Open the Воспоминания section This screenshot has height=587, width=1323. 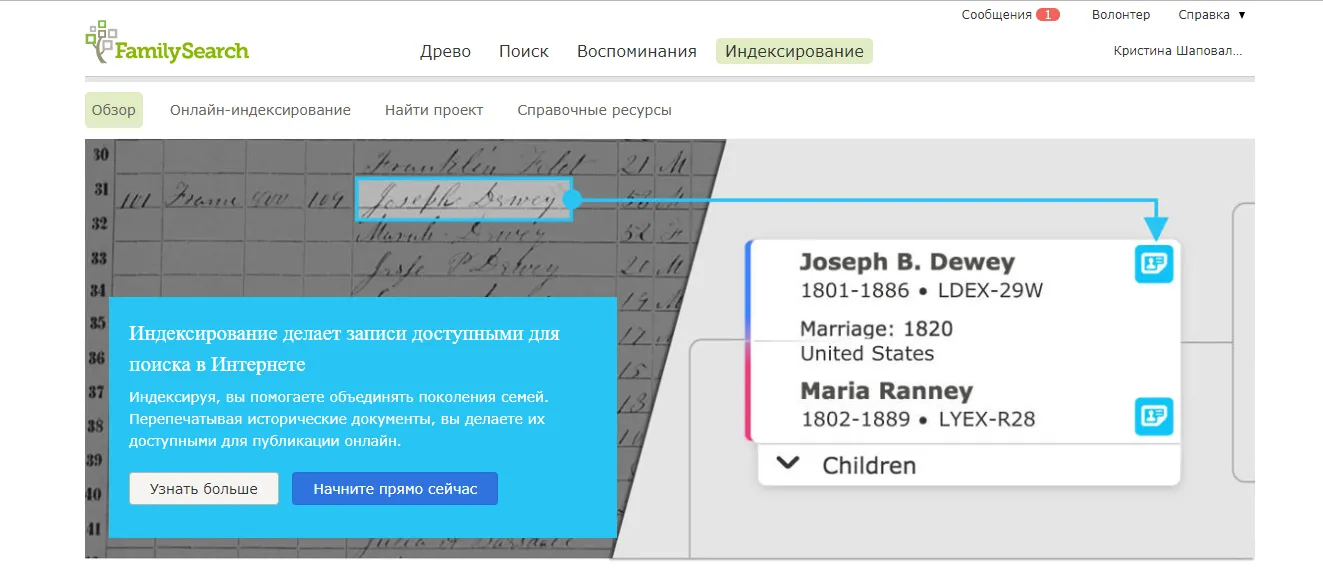click(636, 52)
